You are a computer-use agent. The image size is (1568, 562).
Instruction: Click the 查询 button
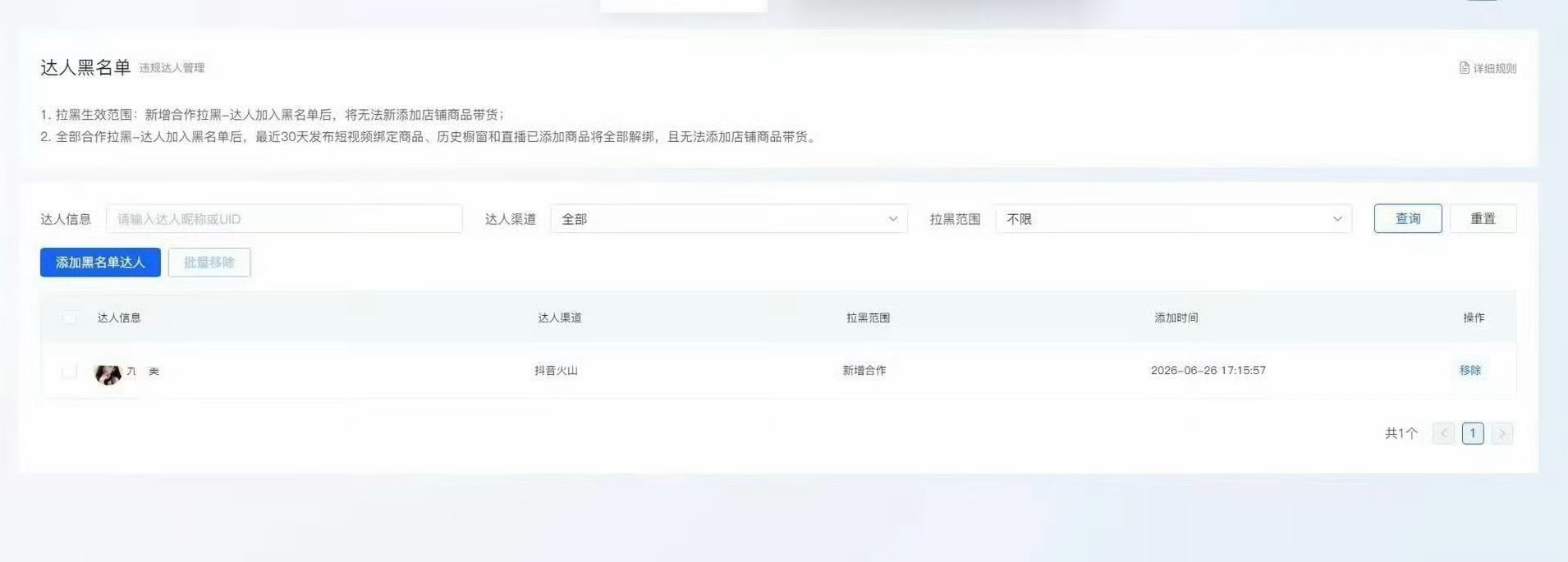pos(1408,218)
